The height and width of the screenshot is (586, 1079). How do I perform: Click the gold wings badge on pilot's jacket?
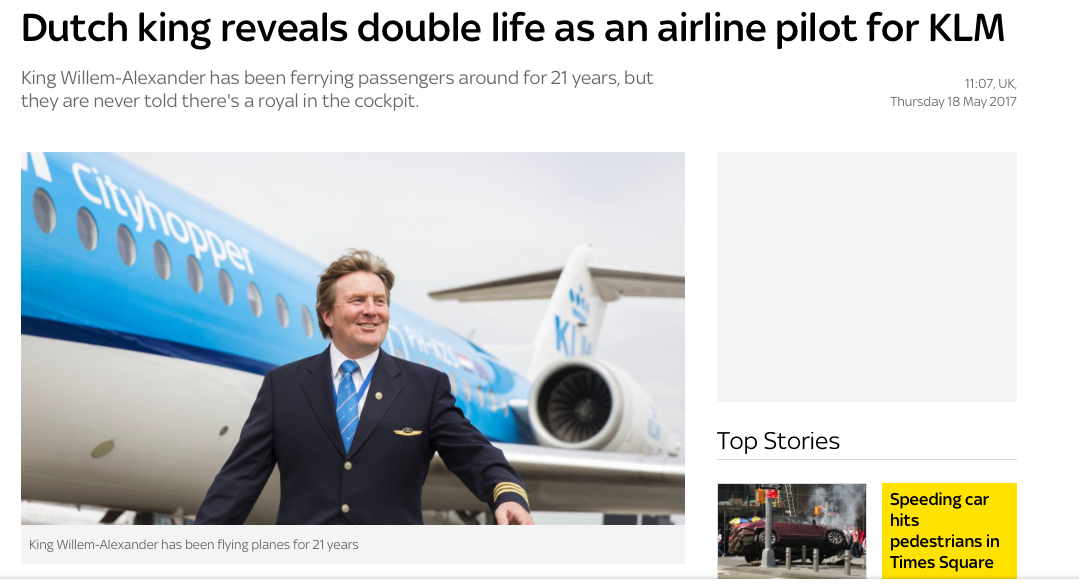[407, 432]
